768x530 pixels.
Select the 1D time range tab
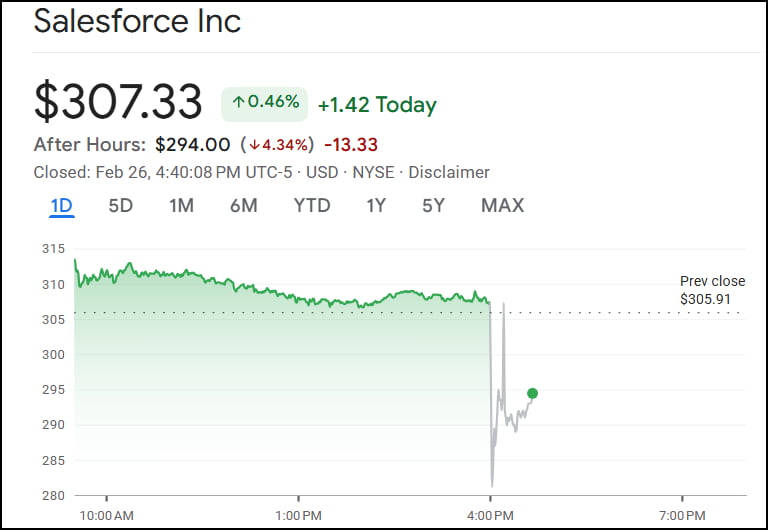click(x=62, y=206)
